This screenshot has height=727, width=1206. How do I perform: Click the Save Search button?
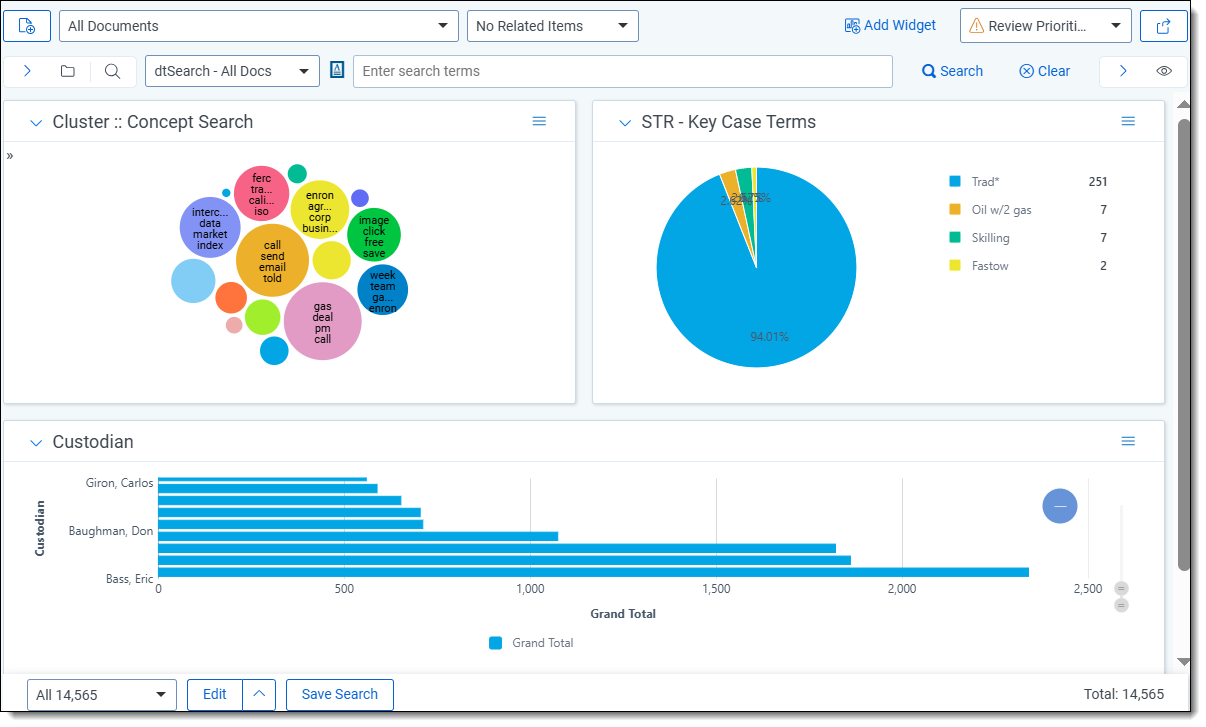tap(339, 694)
